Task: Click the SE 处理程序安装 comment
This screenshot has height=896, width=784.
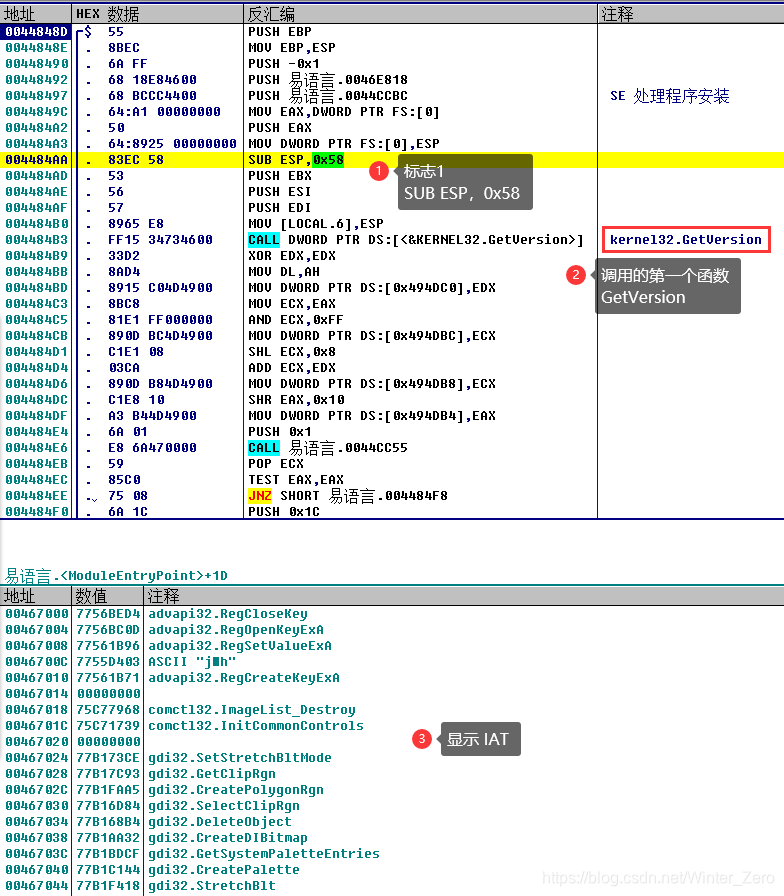Action: click(670, 96)
